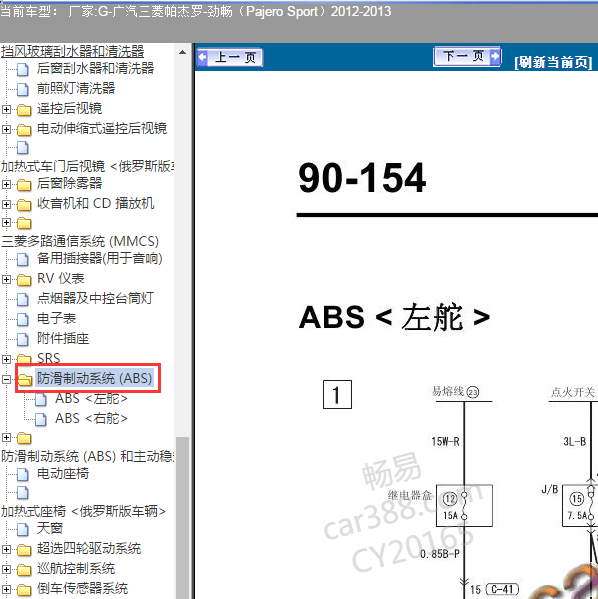Open 备用插接器(用于音响) page
The width and height of the screenshot is (598, 599).
(x=100, y=258)
